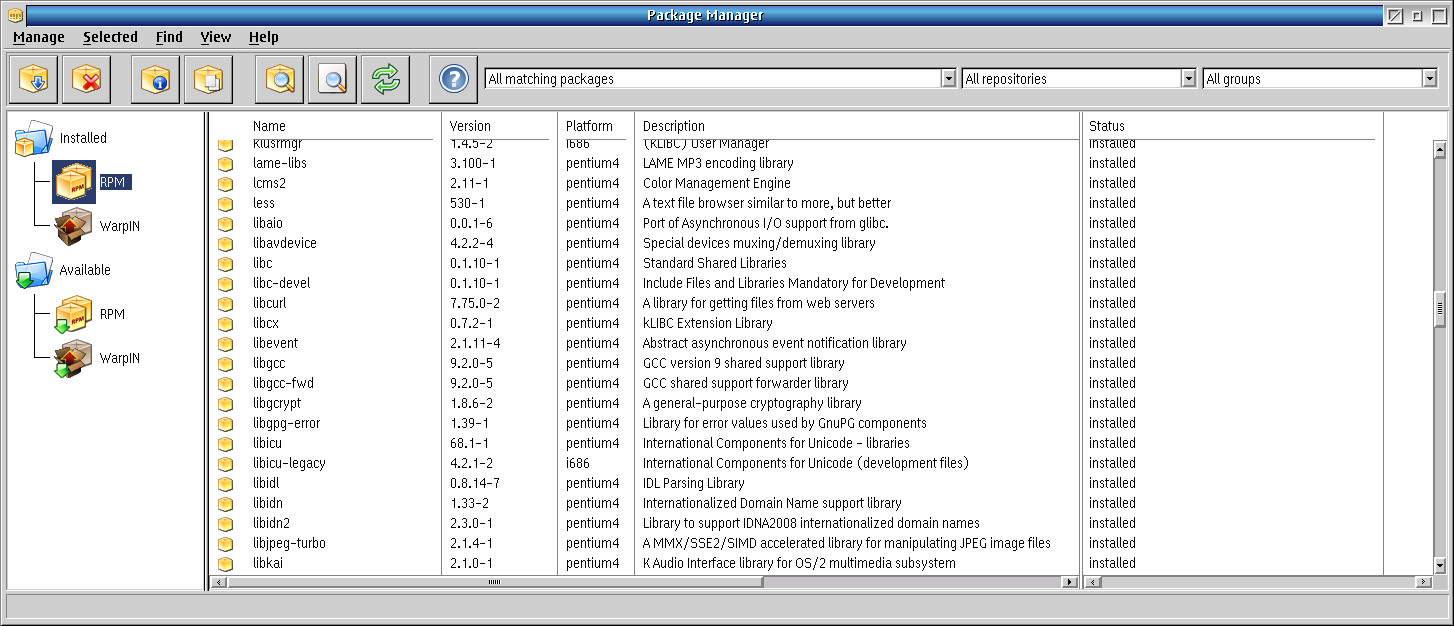Image resolution: width=1454 pixels, height=626 pixels.
Task: Click left arrow of Status pane horizontal scrollbar
Action: pyautogui.click(x=1093, y=582)
